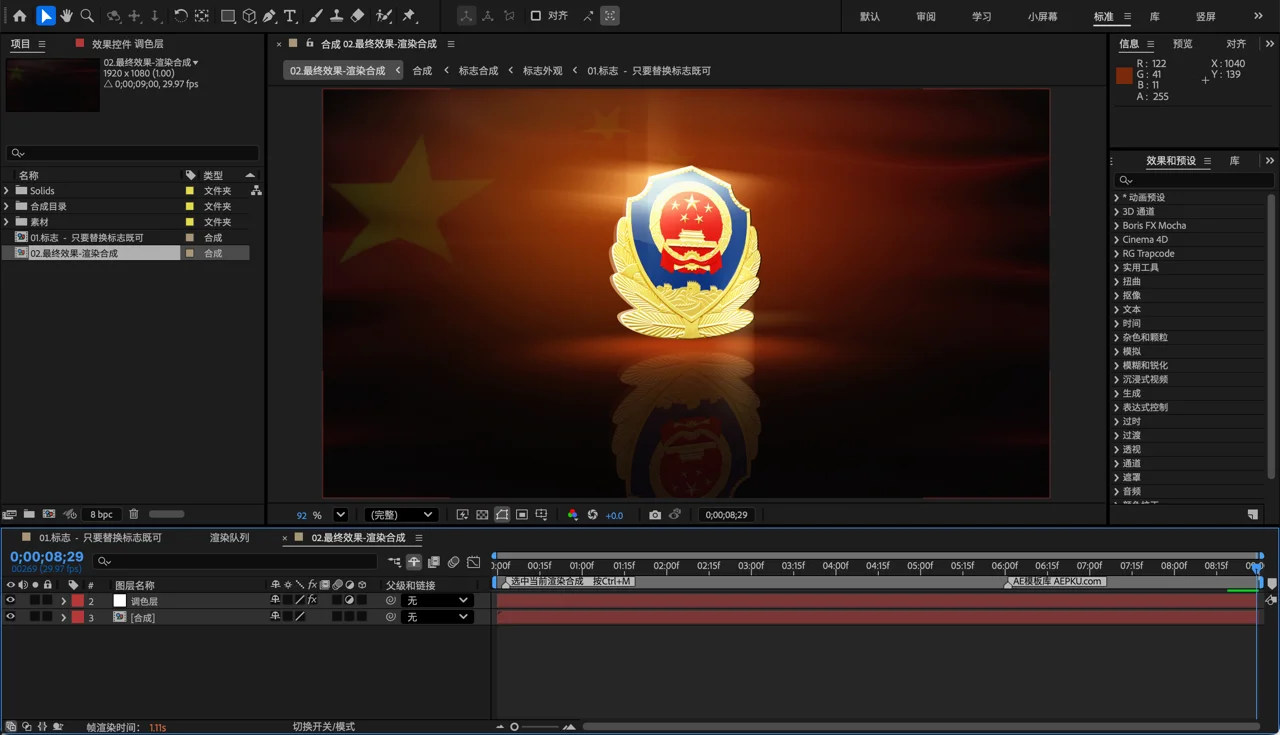The image size is (1280, 735).
Task: Select the Orbit camera tool
Action: coord(113,16)
